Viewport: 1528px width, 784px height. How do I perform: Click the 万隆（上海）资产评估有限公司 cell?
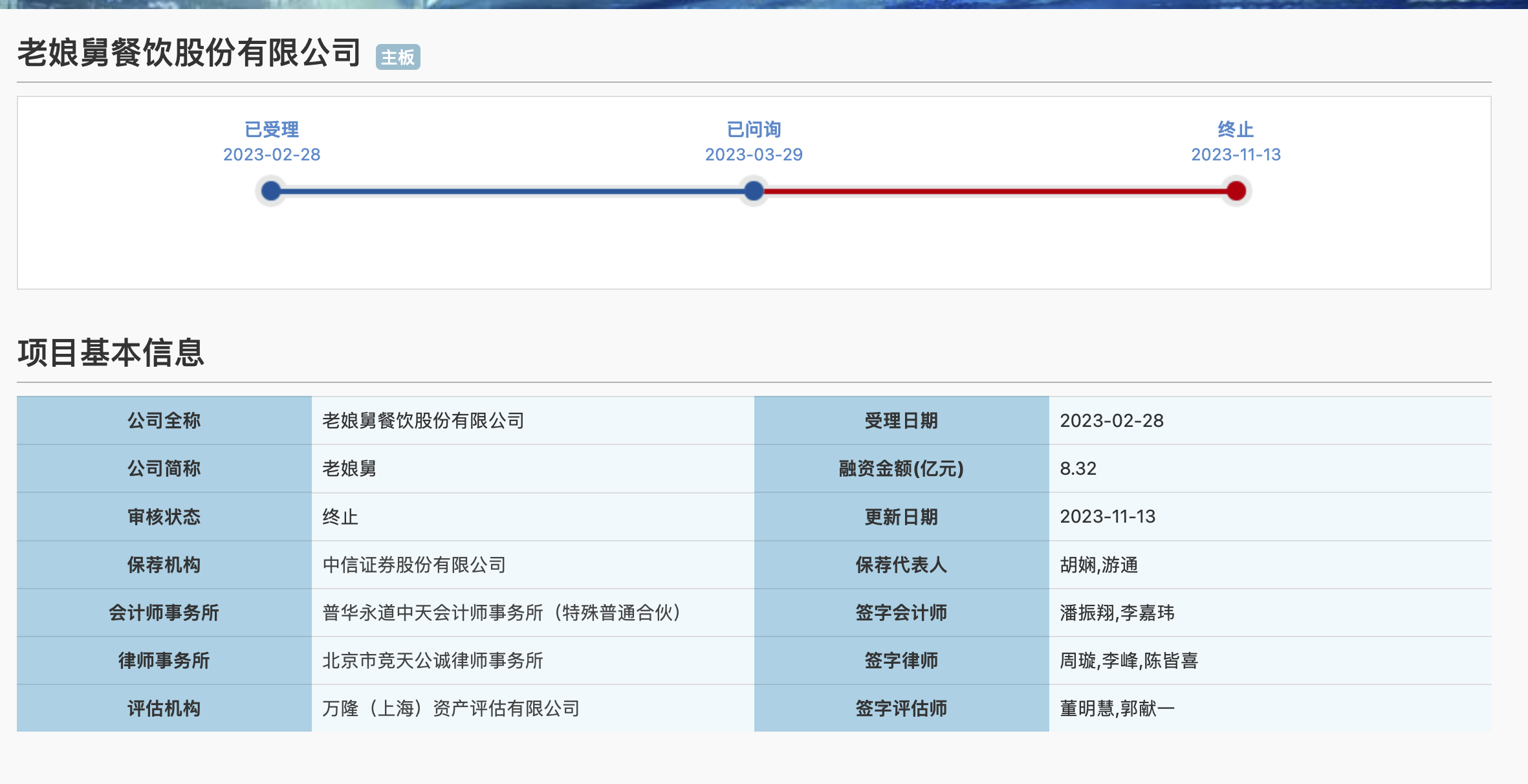tap(450, 708)
